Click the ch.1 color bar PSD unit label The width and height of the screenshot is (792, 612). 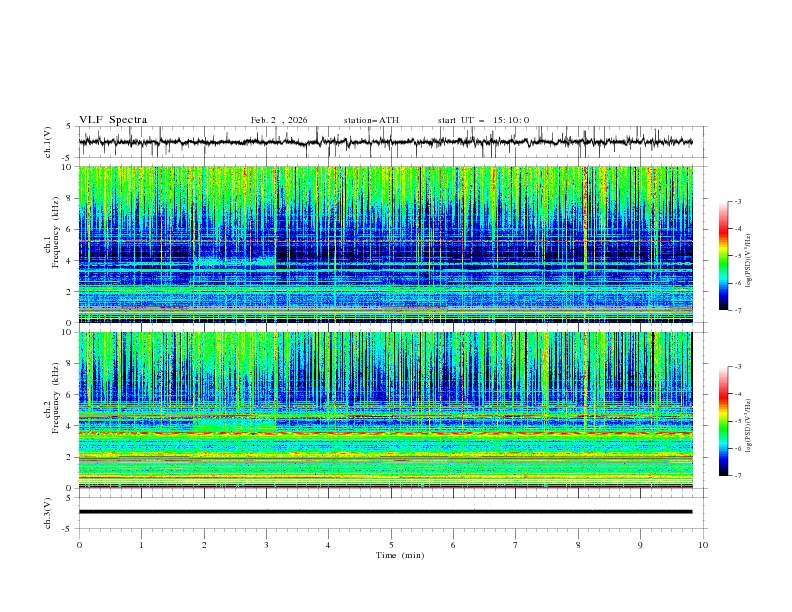point(749,261)
